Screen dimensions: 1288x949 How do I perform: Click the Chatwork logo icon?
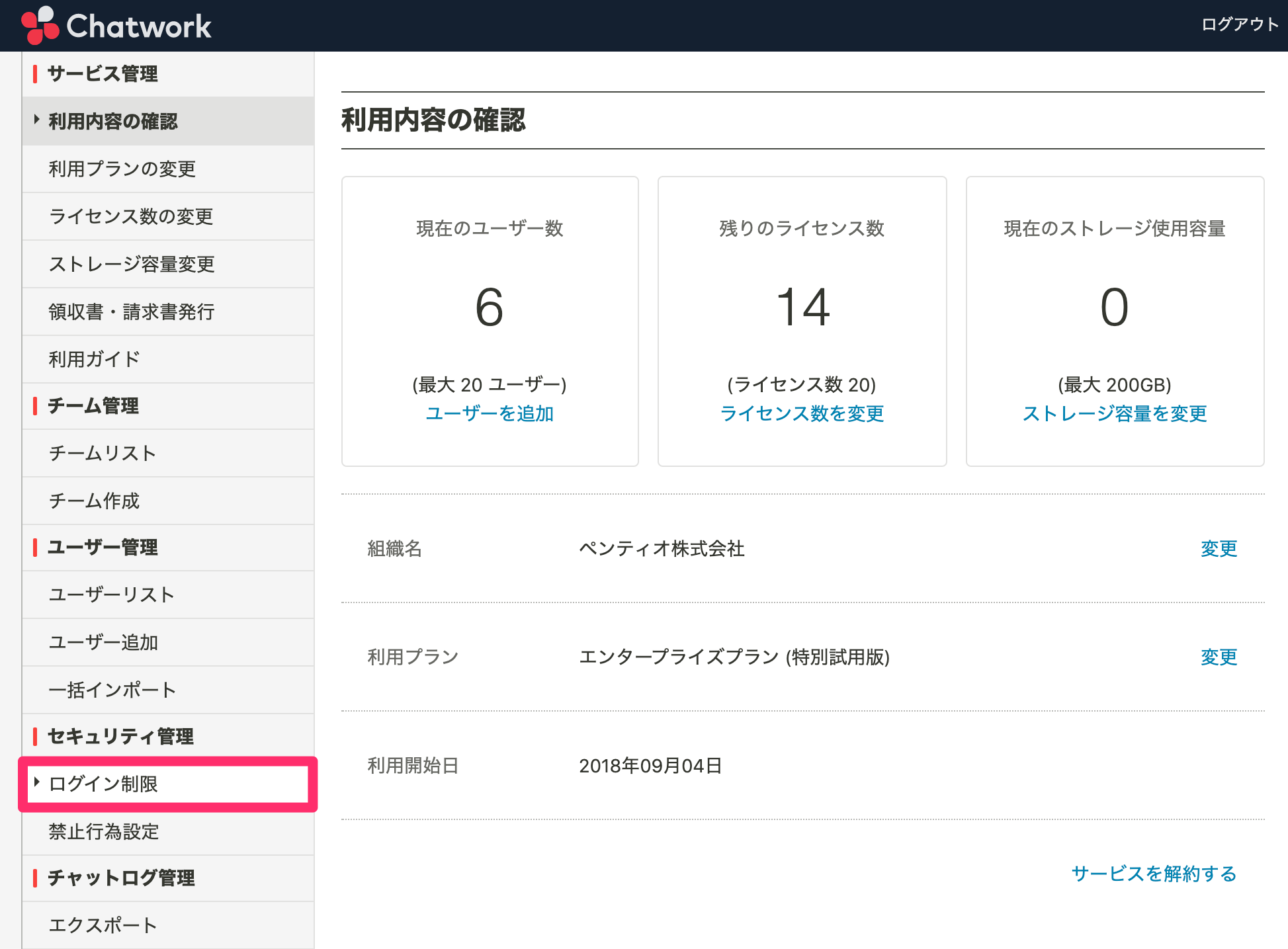point(40,25)
